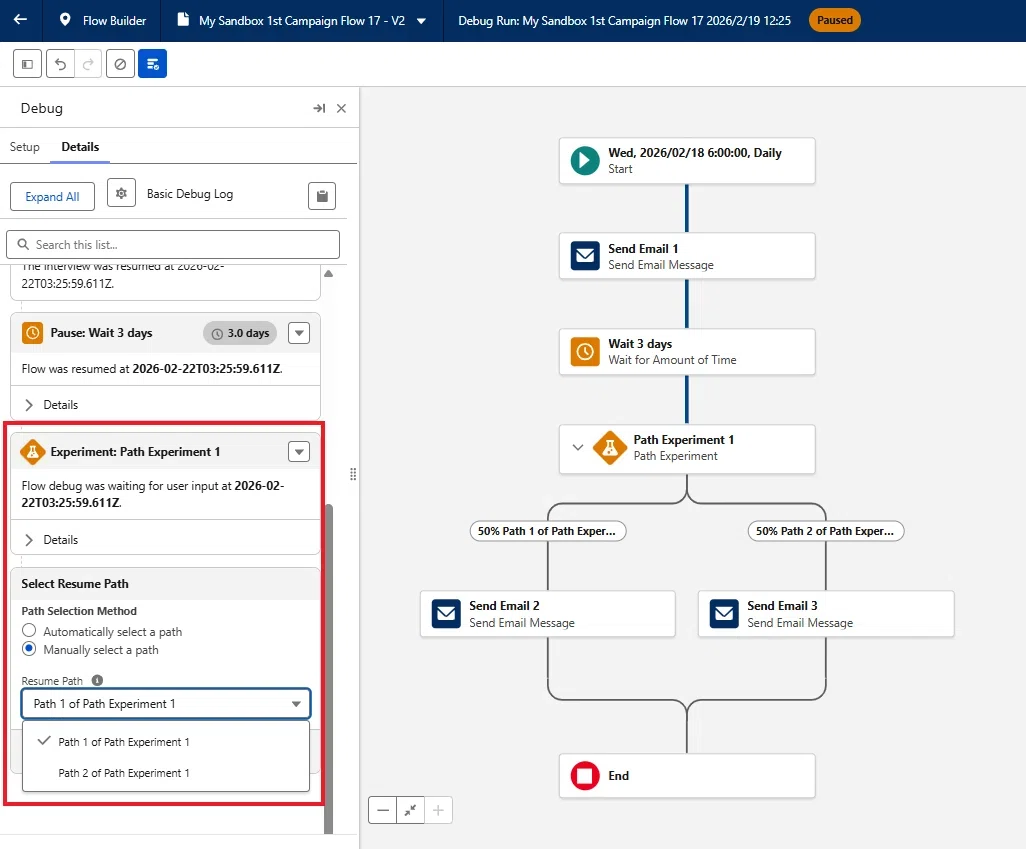Click the Send Email 1 envelope icon
This screenshot has height=849, width=1026.
[x=585, y=255]
